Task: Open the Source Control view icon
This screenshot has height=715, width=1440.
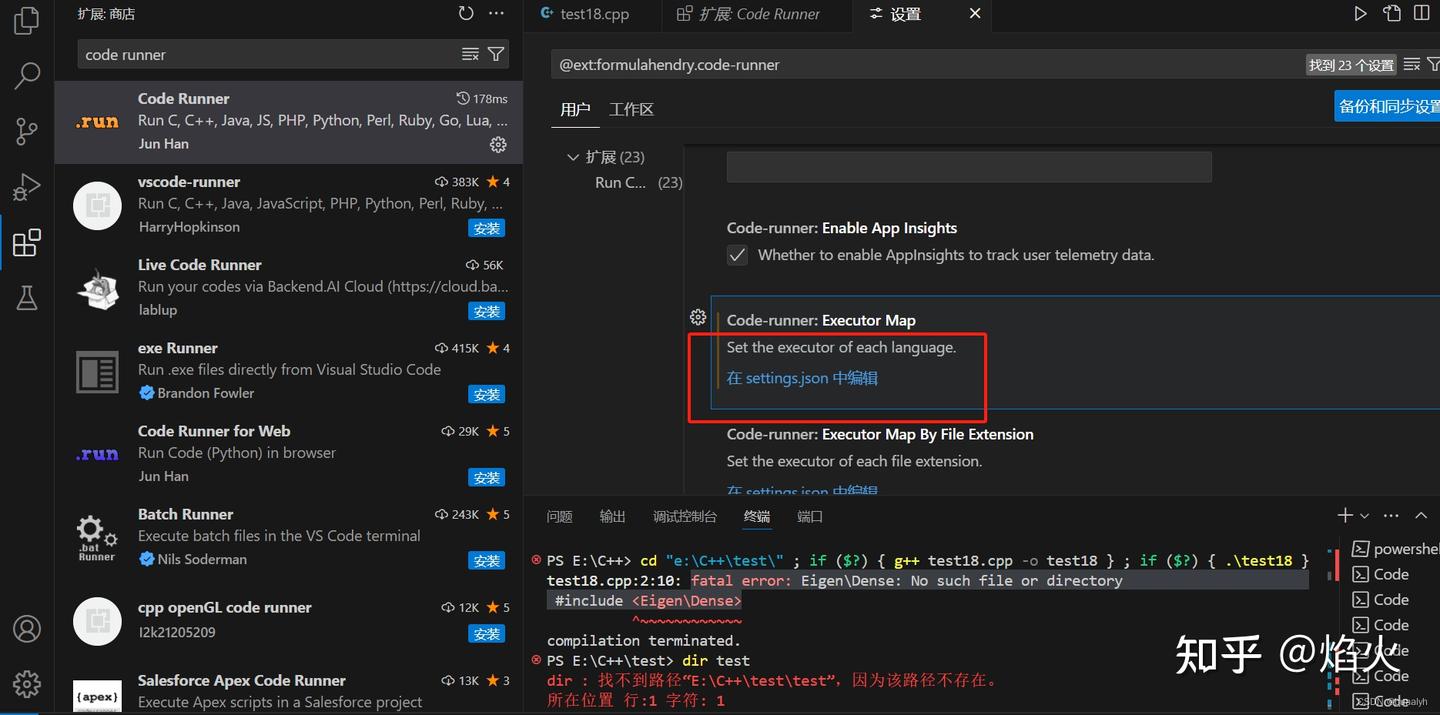Action: (x=26, y=131)
